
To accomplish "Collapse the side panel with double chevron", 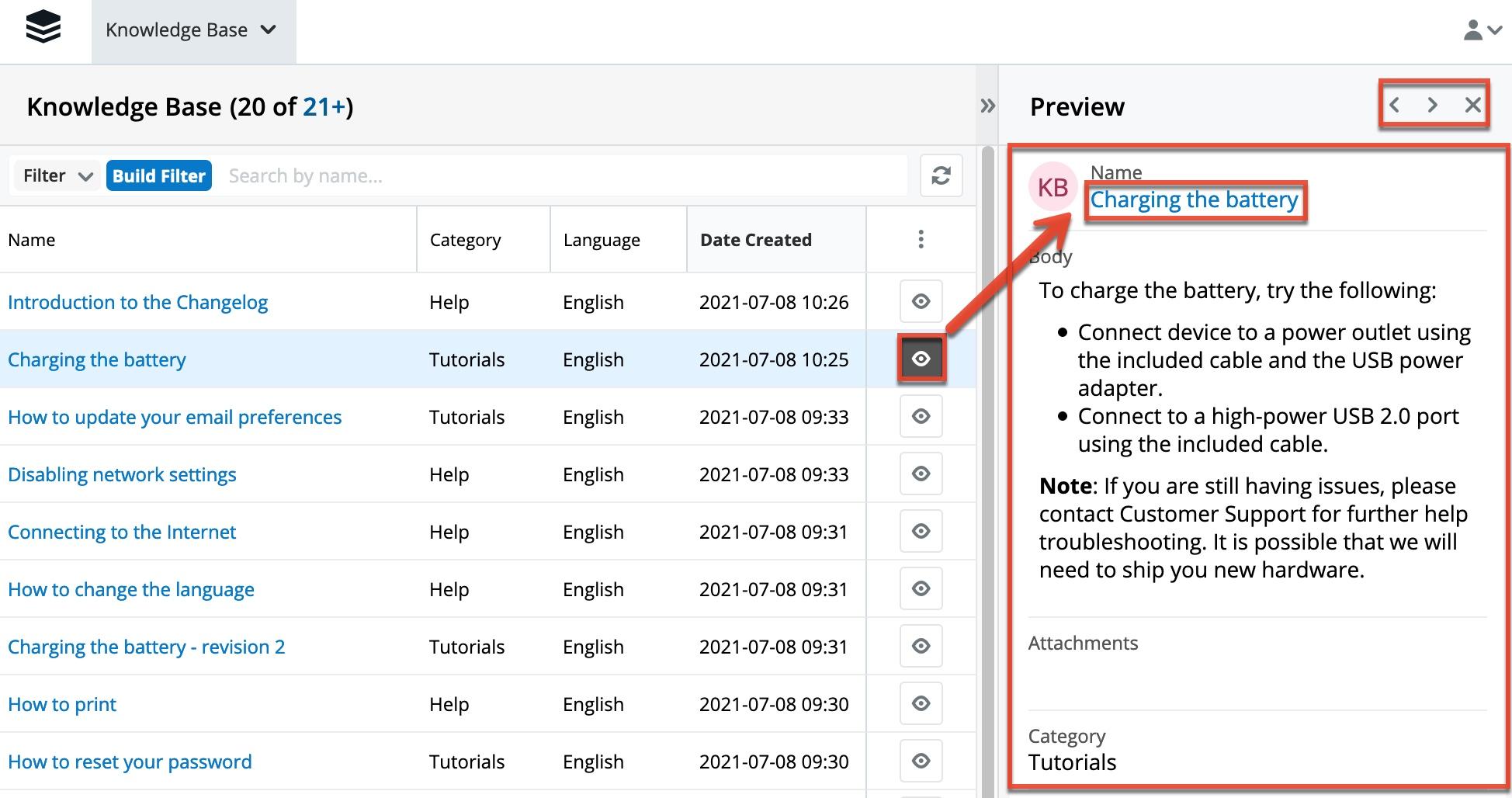I will (x=987, y=106).
